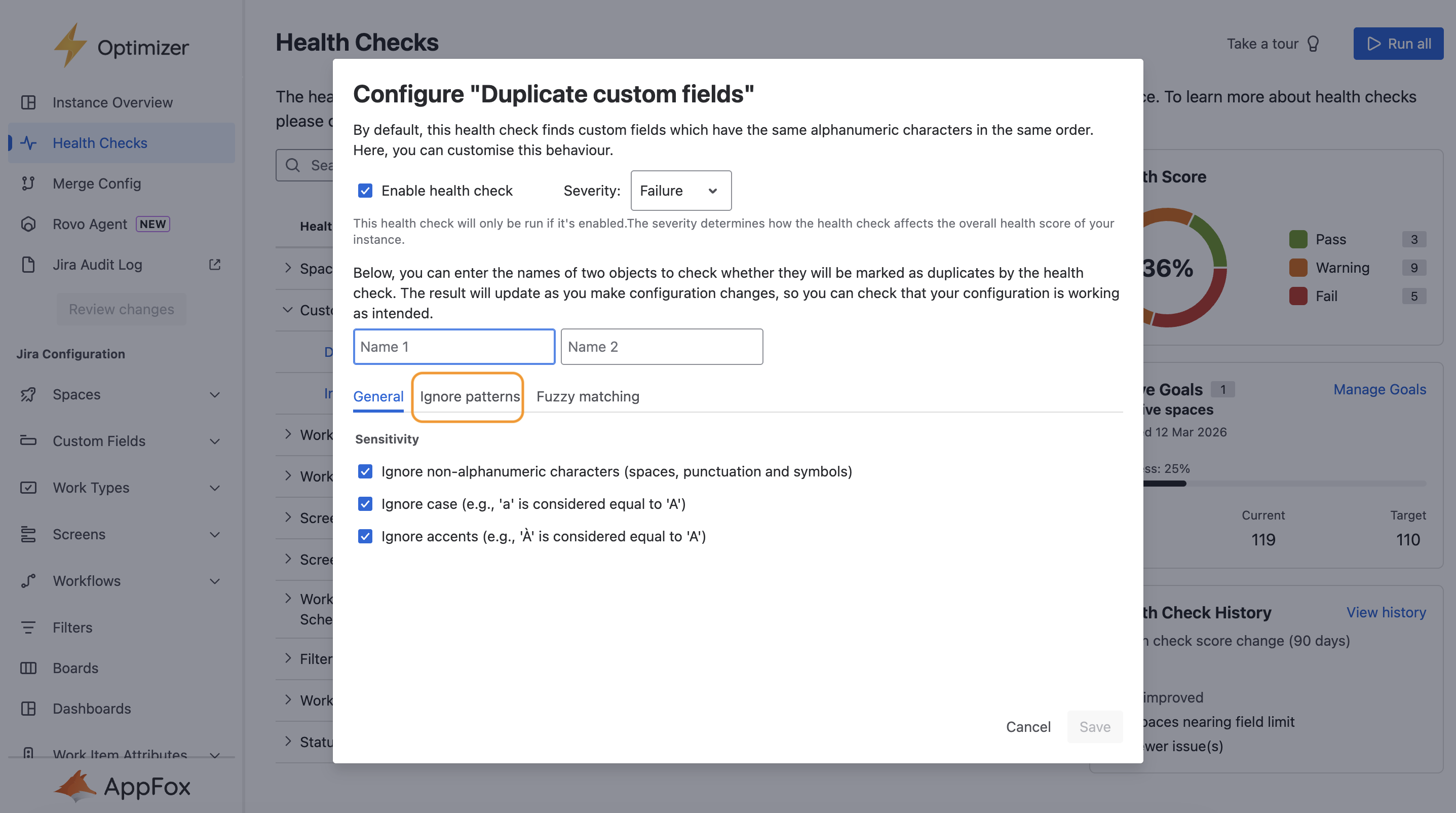Click the Rovo Agent hexagon icon

(28, 224)
